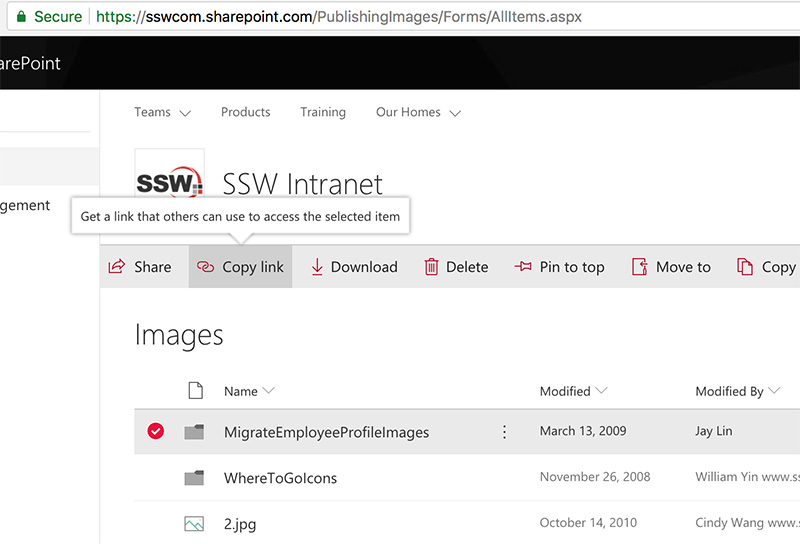Click the browser address bar URL

pos(340,17)
